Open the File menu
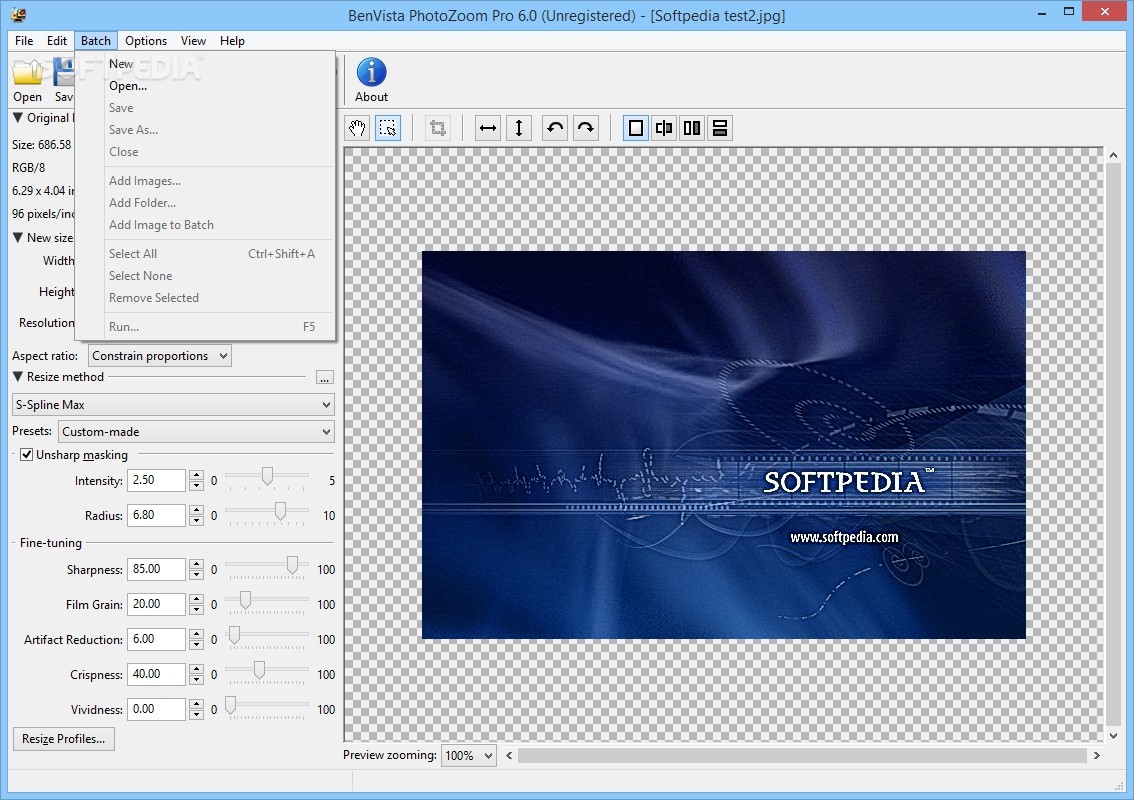This screenshot has height=800, width=1134. tap(24, 41)
